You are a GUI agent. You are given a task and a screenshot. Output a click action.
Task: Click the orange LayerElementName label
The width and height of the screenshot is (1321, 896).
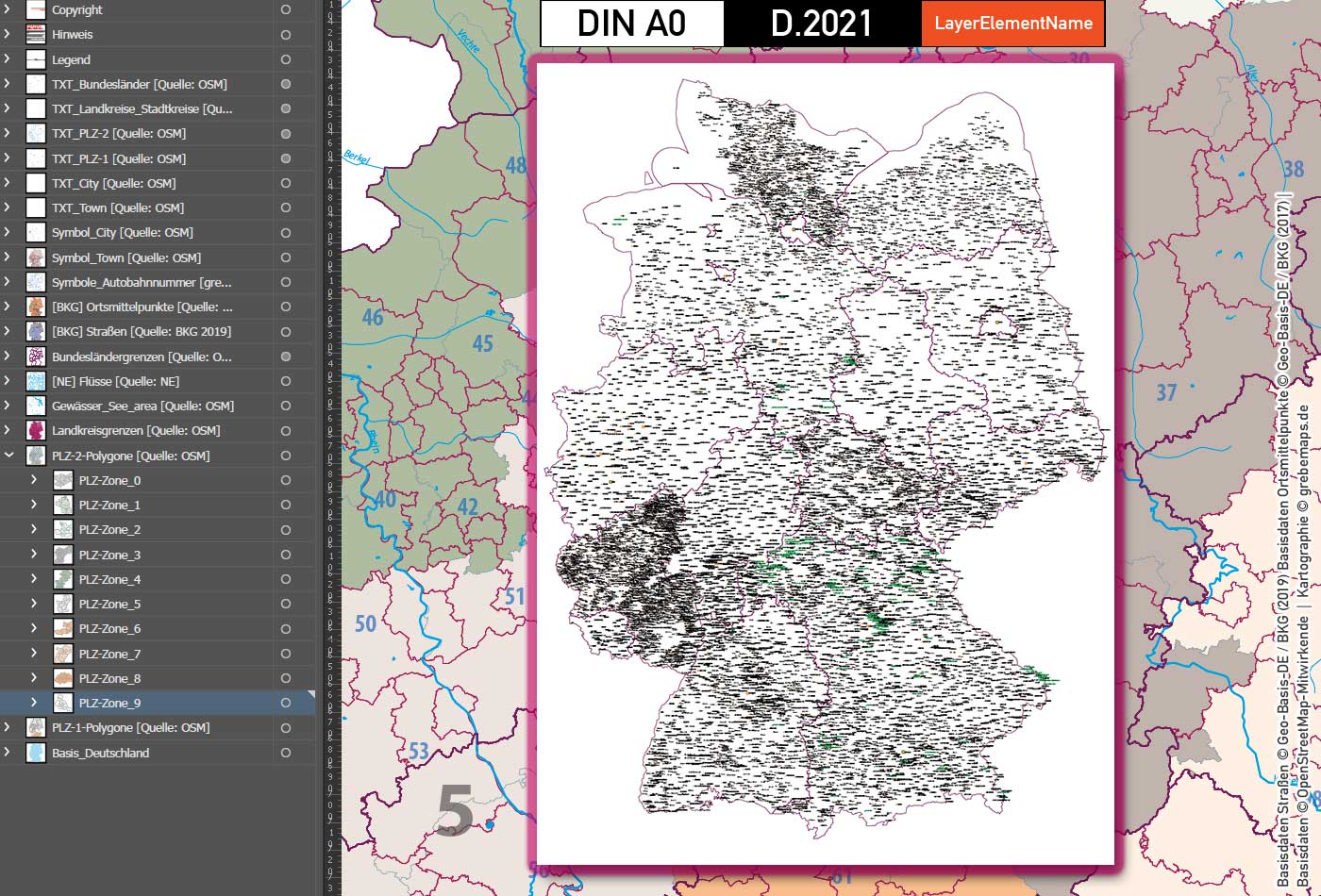[1012, 23]
